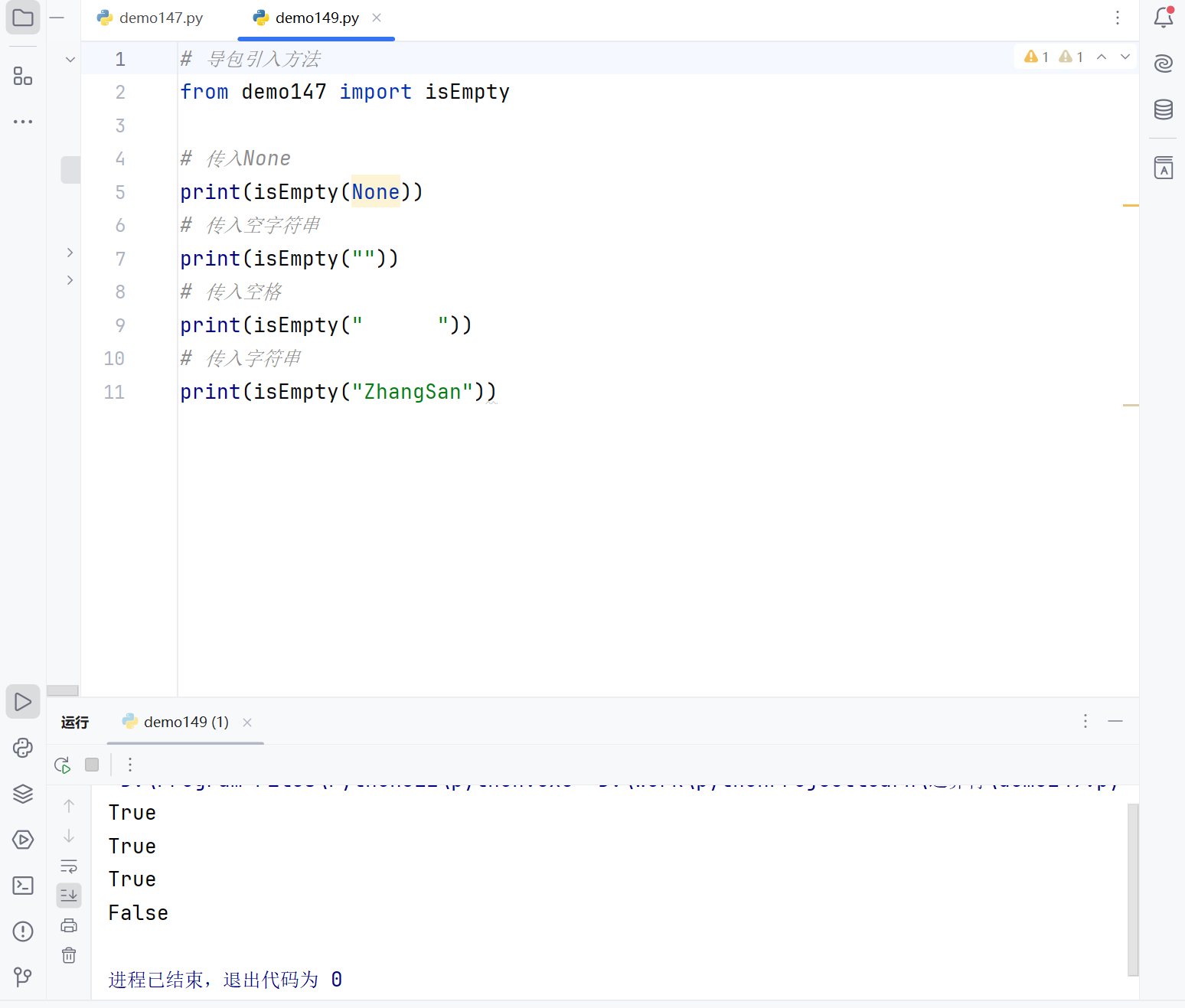Close the demo149.py editor tab
Screen dimensions: 1185x1008
pos(377,18)
